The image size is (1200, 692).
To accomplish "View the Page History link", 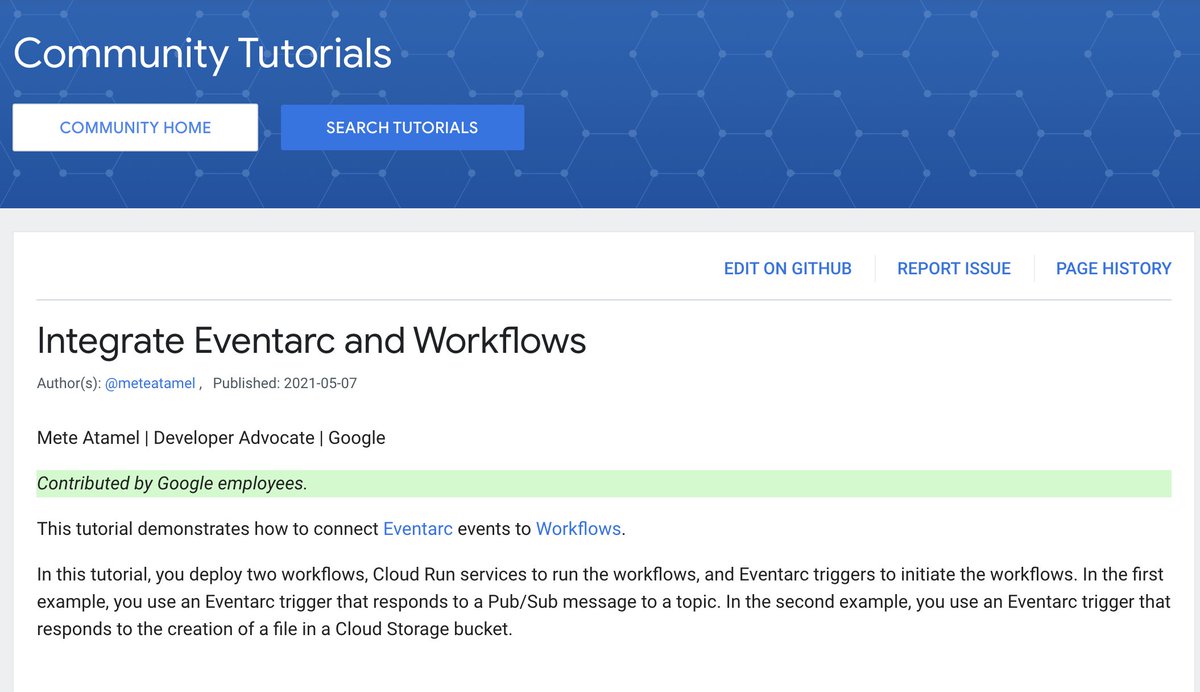I will pos(1114,268).
